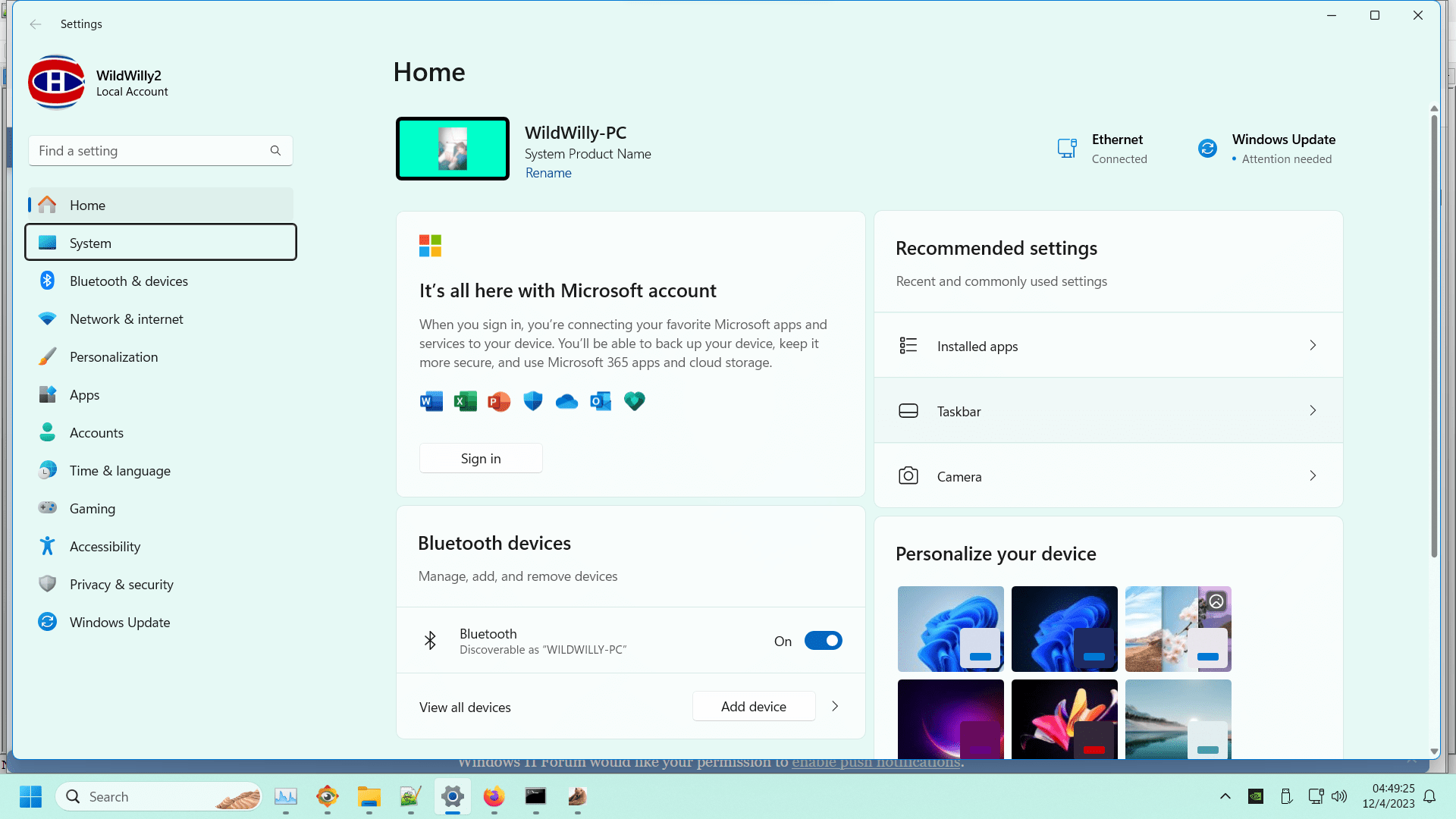Show hidden tray icons with the chevron
Image resolution: width=1456 pixels, height=819 pixels.
(1225, 796)
